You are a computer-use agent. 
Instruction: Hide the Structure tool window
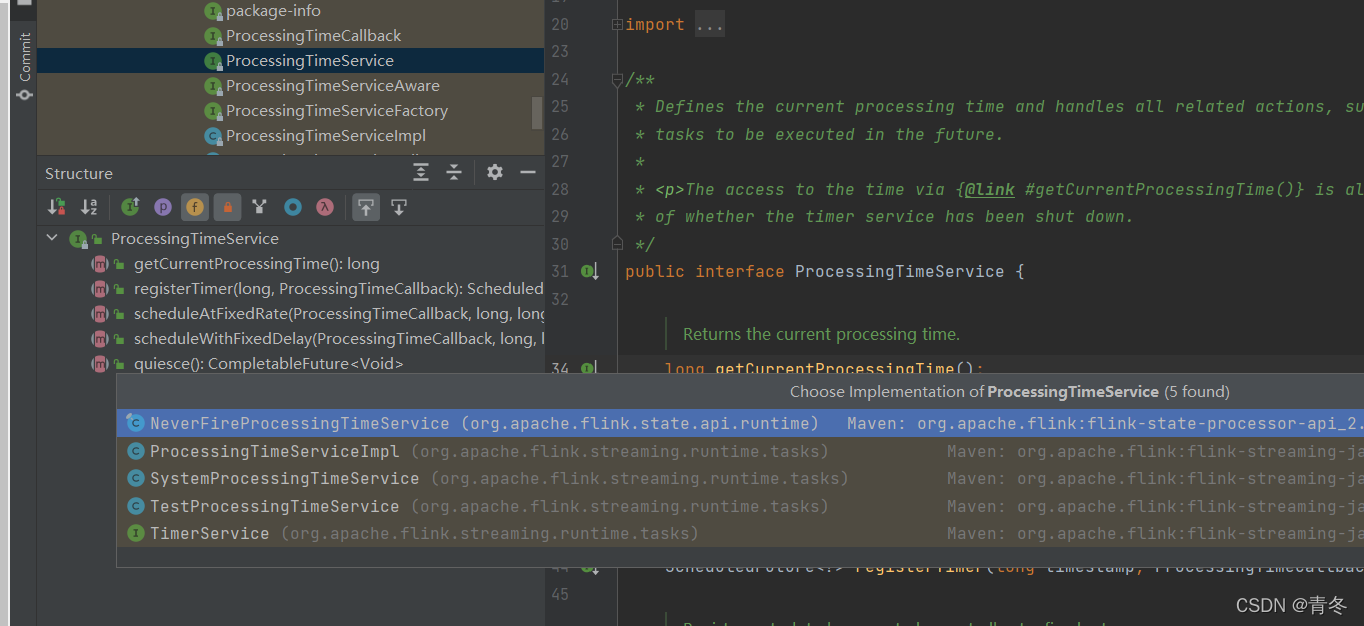[x=528, y=172]
